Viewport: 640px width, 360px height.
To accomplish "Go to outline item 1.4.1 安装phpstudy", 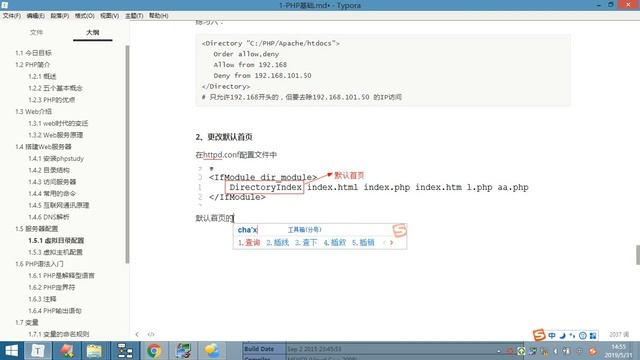I will tap(56, 158).
